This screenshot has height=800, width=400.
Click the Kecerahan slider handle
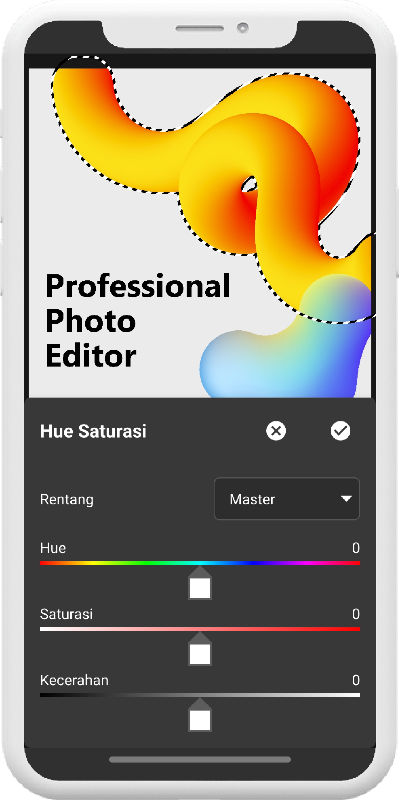click(200, 715)
